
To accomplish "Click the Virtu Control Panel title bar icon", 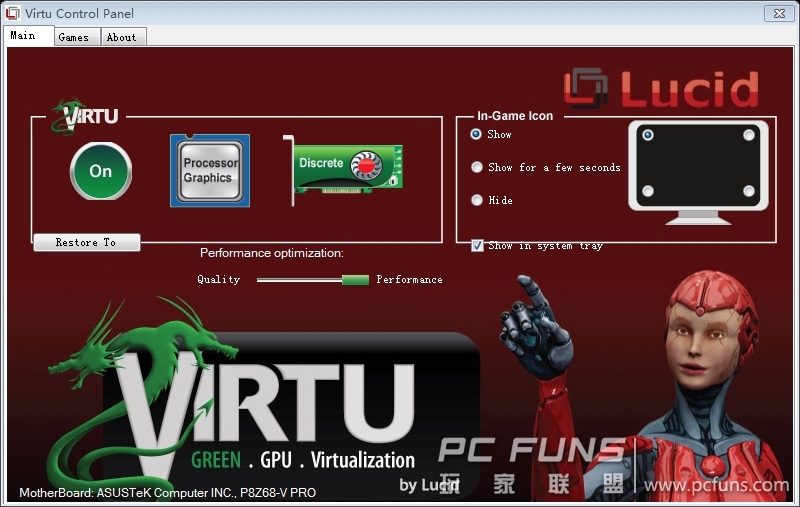I will [x=12, y=13].
